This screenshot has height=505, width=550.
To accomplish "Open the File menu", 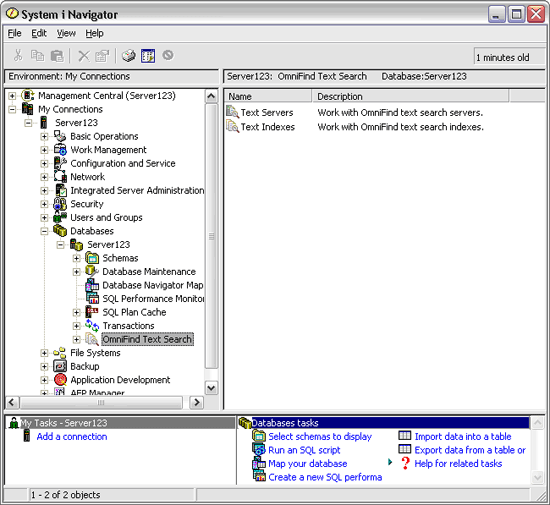I will coord(14,33).
